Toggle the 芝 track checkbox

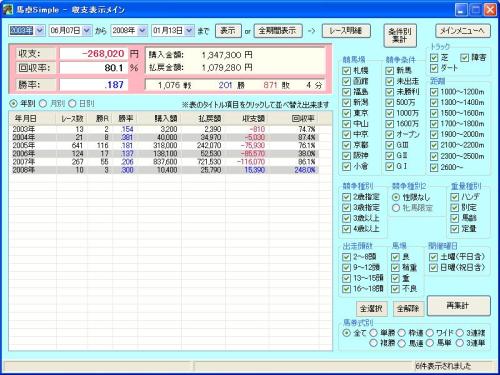(x=434, y=58)
